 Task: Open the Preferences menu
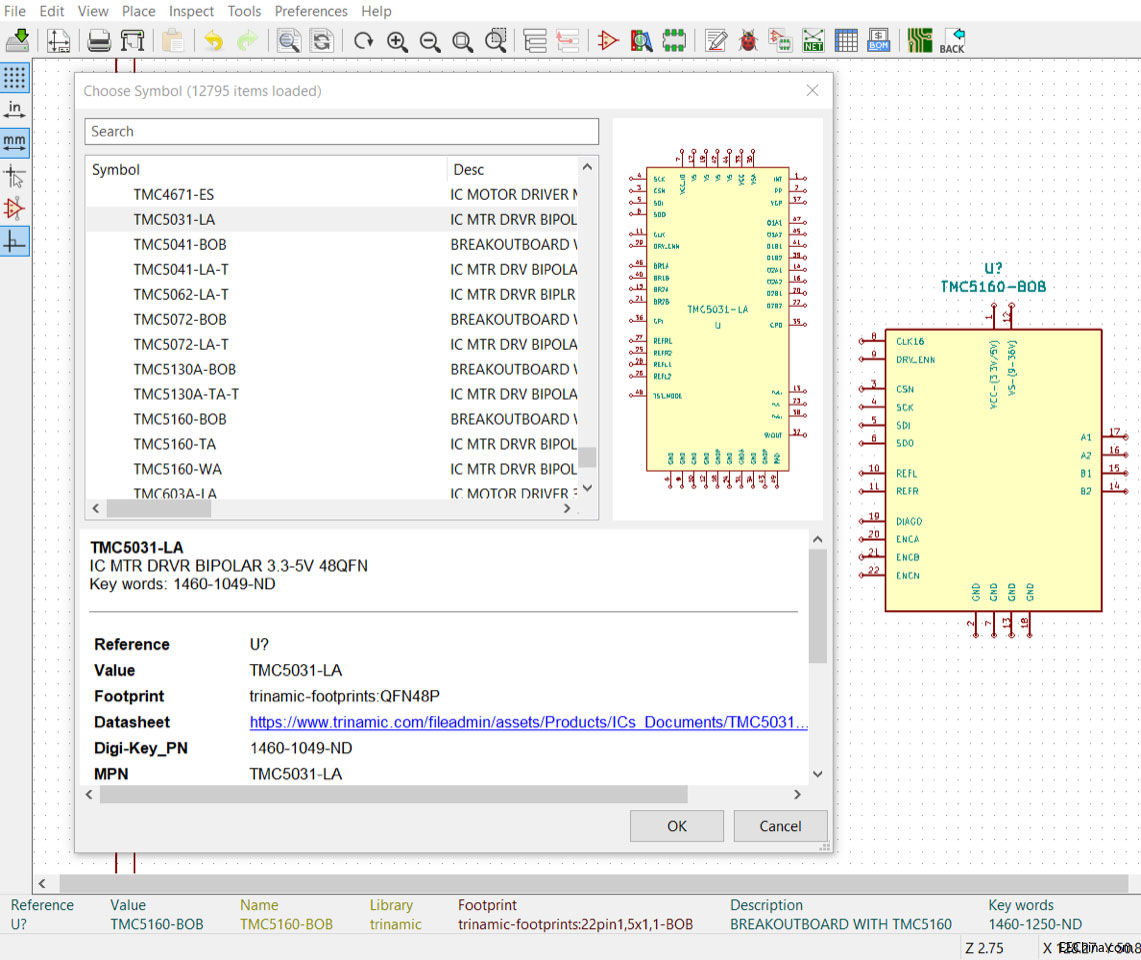[x=310, y=11]
